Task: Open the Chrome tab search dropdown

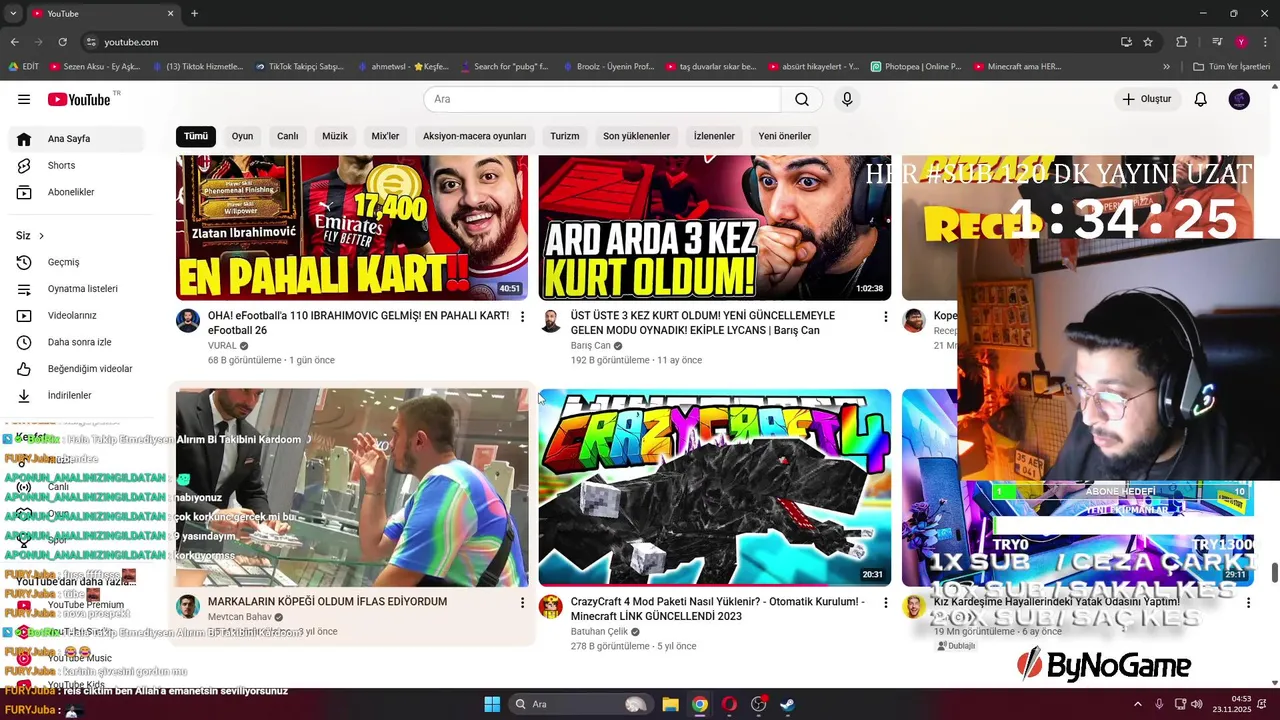Action: tap(11, 13)
